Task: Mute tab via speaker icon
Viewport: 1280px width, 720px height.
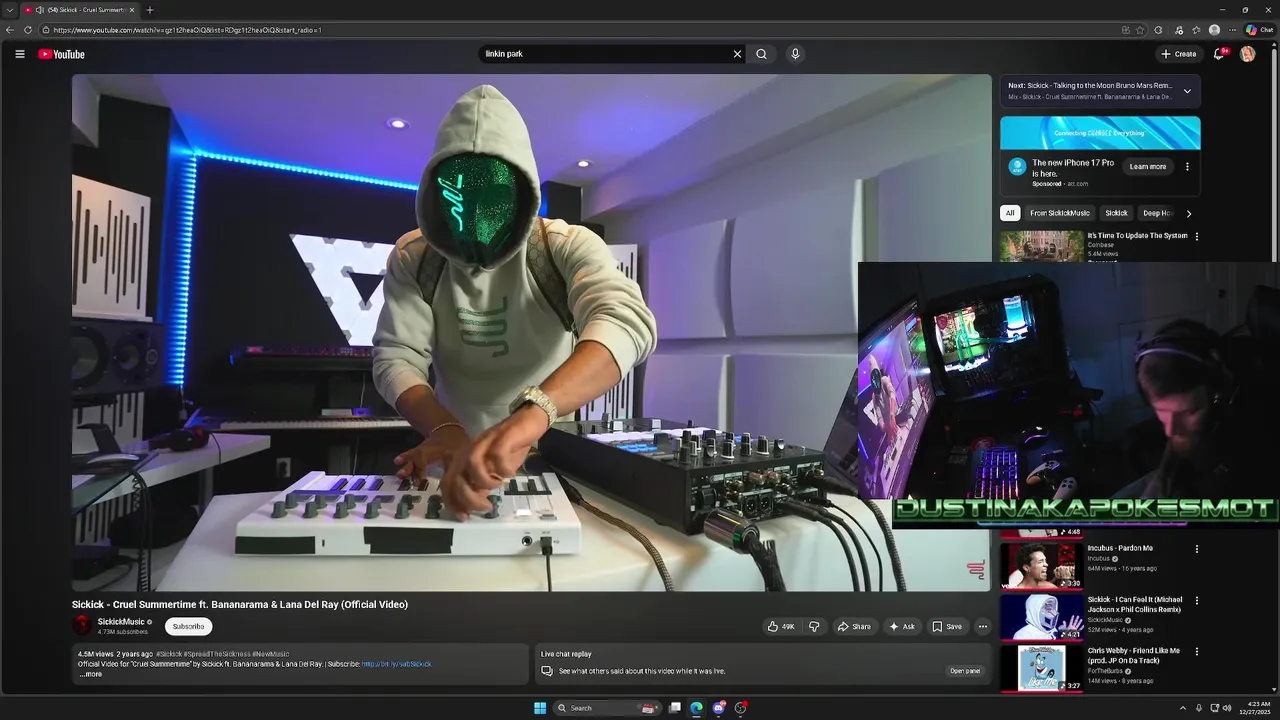Action: coord(40,10)
